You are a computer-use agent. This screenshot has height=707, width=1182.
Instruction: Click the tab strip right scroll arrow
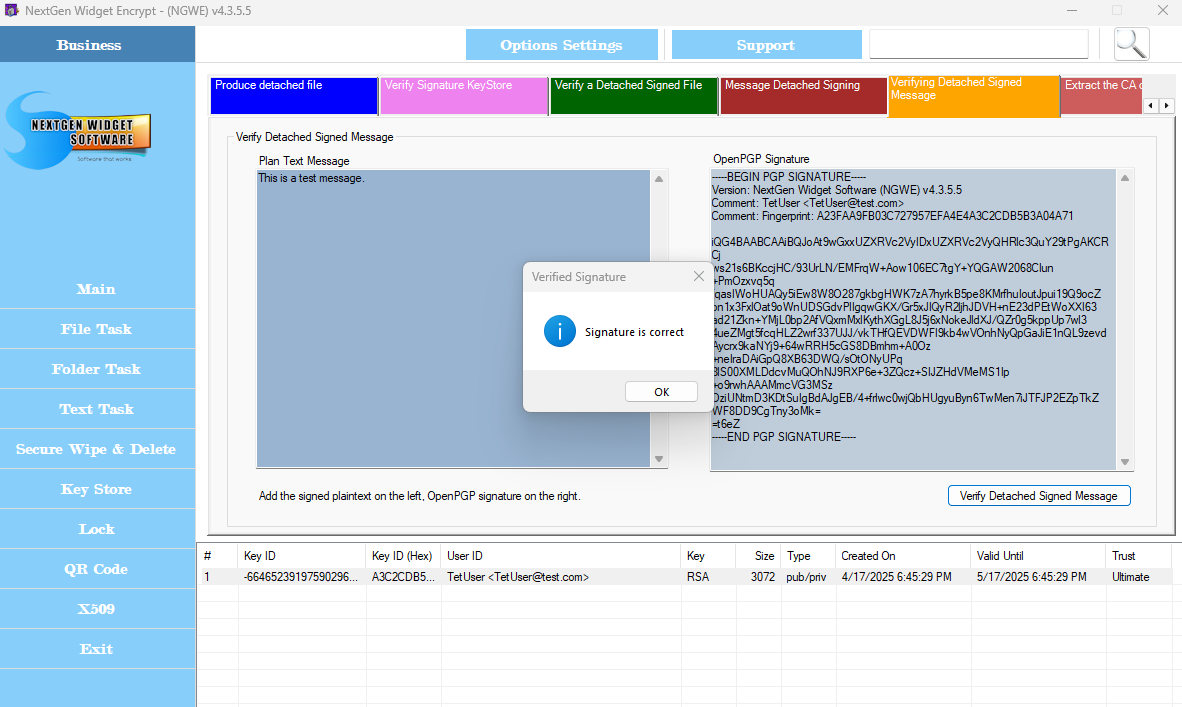[1166, 106]
